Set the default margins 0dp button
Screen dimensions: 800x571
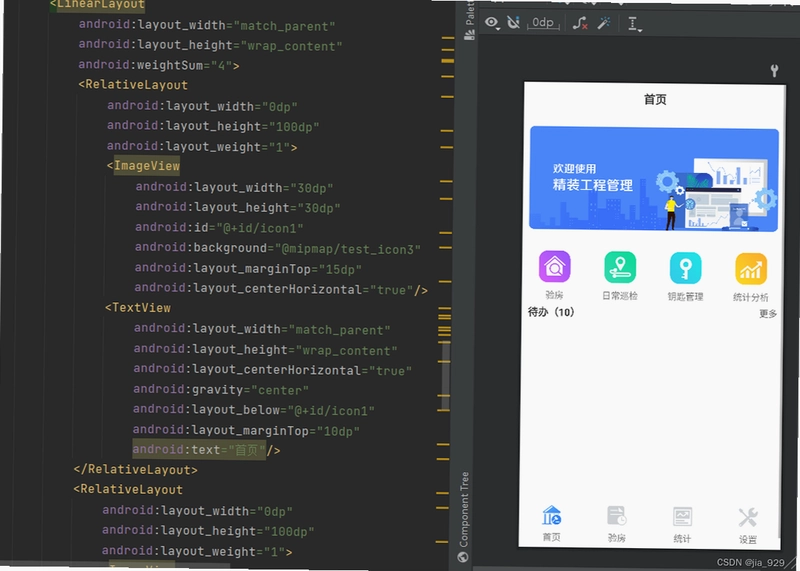point(543,23)
